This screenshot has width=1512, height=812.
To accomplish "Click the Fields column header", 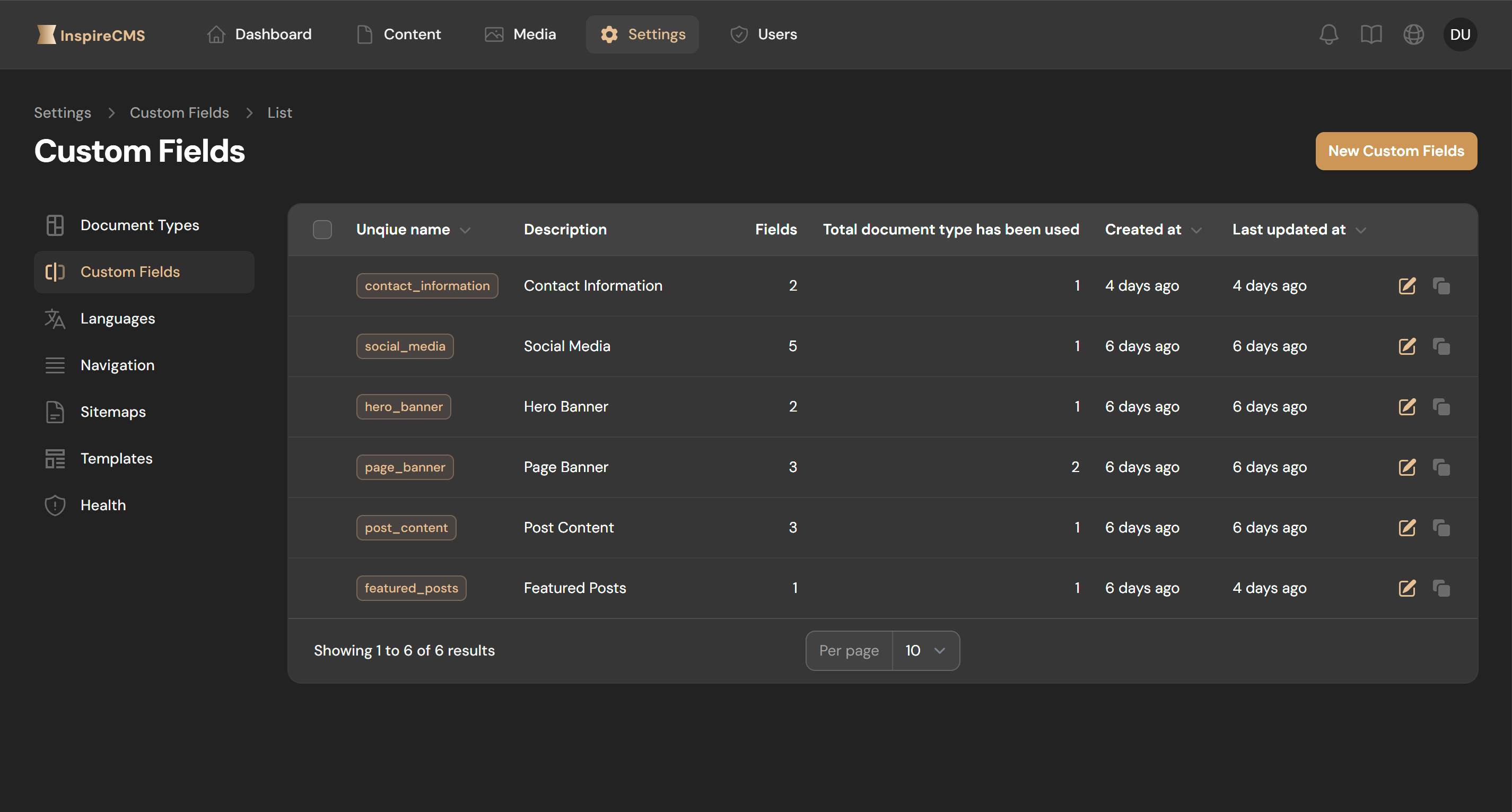I will click(x=776, y=230).
